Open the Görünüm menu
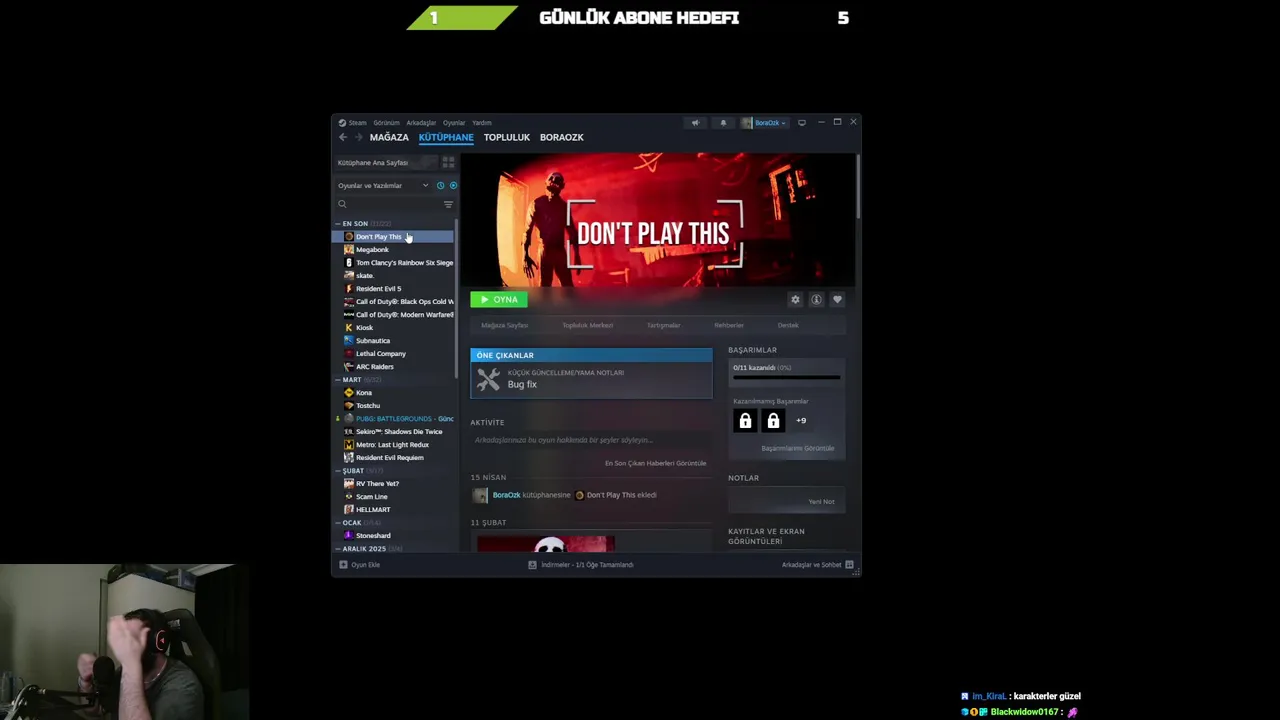This screenshot has height=720, width=1280. [x=386, y=123]
